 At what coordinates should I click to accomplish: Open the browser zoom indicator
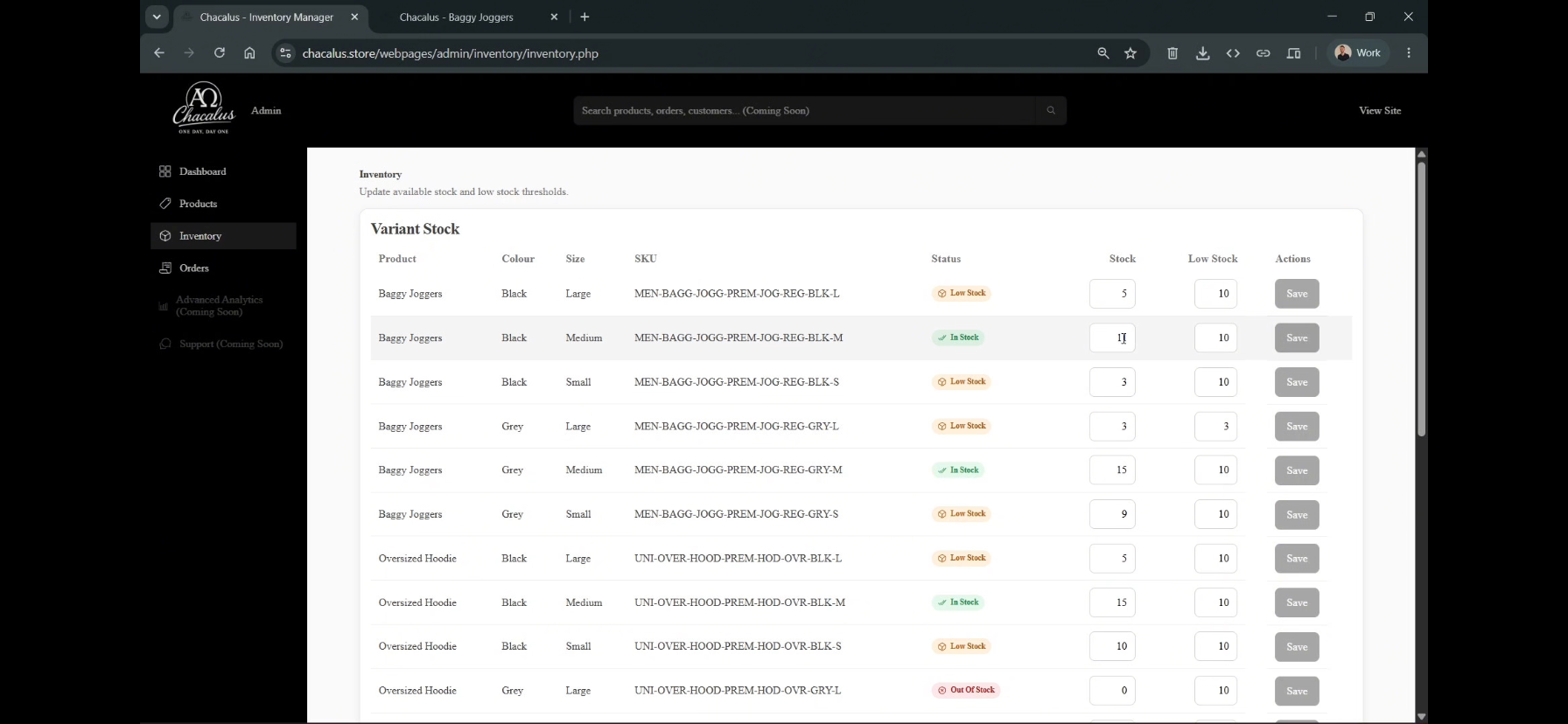[1102, 53]
